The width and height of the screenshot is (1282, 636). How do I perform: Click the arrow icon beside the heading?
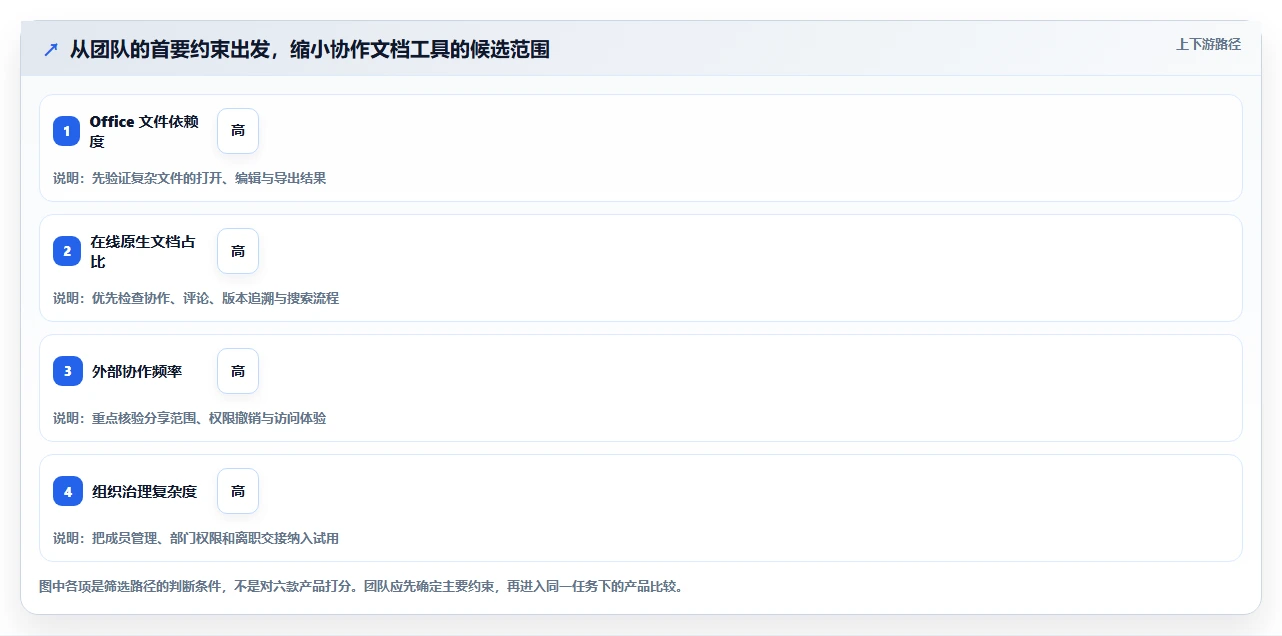point(51,49)
